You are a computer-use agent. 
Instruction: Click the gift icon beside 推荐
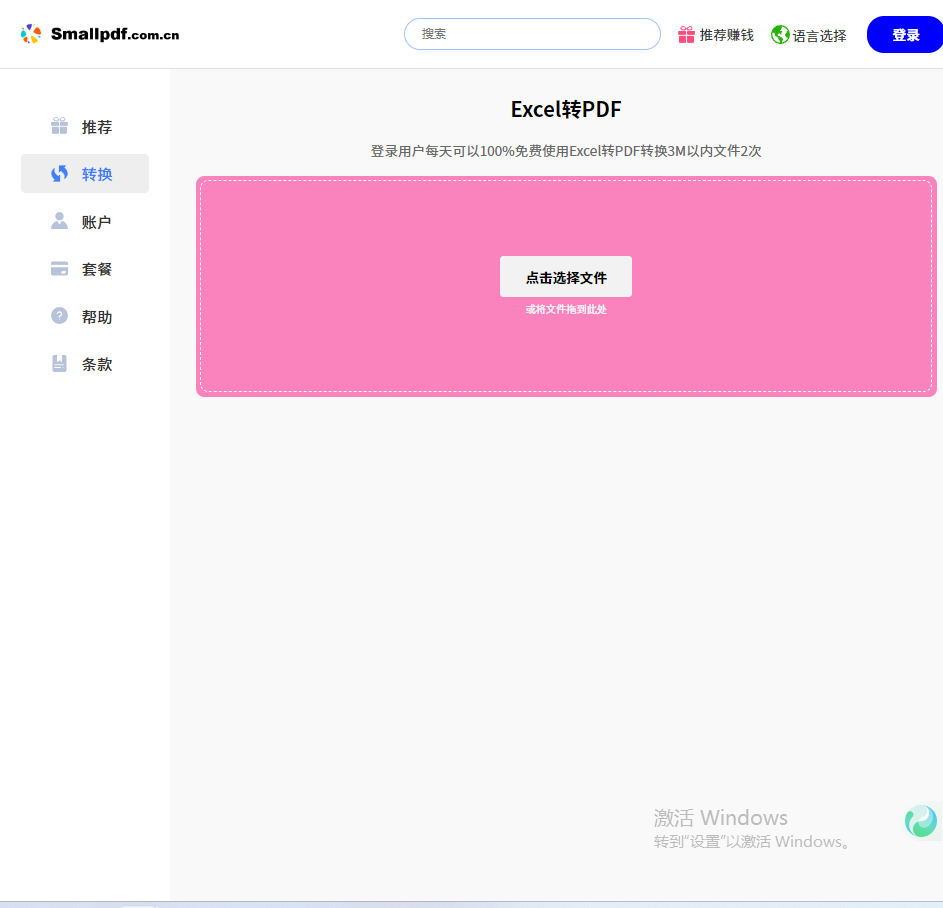pyautogui.click(x=60, y=126)
